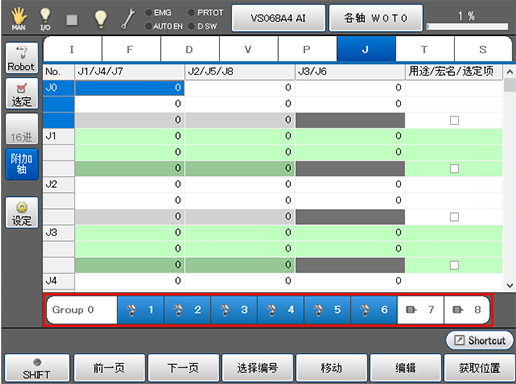Click the D SW indicator
Viewport: 516px width, 384px height.
pyautogui.click(x=202, y=26)
